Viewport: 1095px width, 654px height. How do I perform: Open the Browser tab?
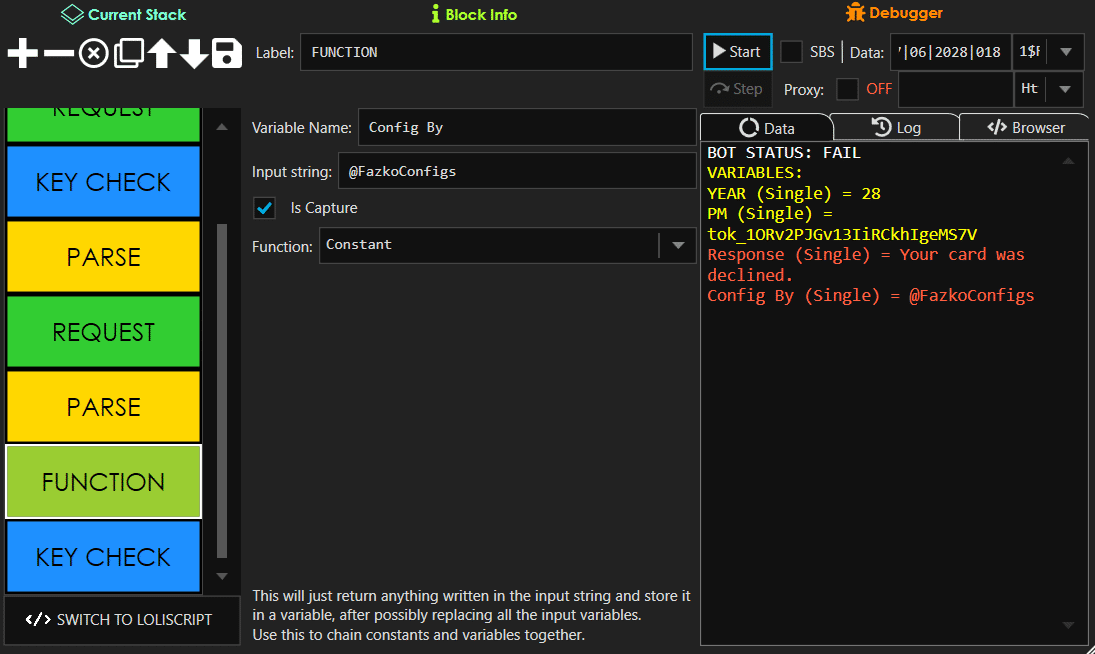tap(1025, 127)
